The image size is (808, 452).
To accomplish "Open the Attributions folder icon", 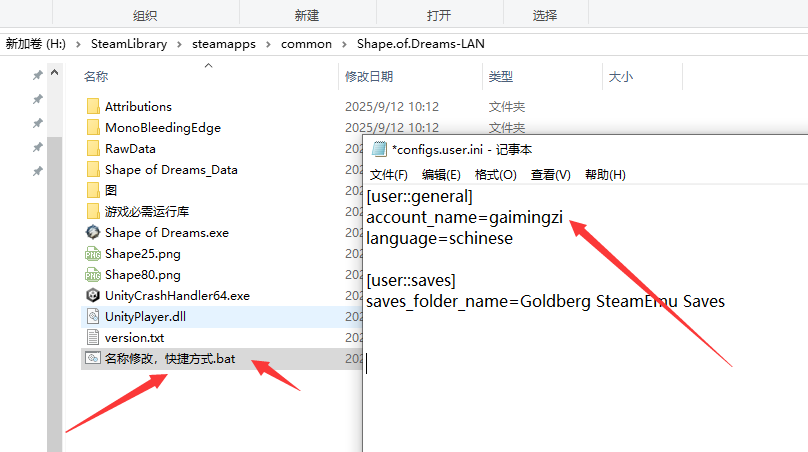I will click(93, 107).
